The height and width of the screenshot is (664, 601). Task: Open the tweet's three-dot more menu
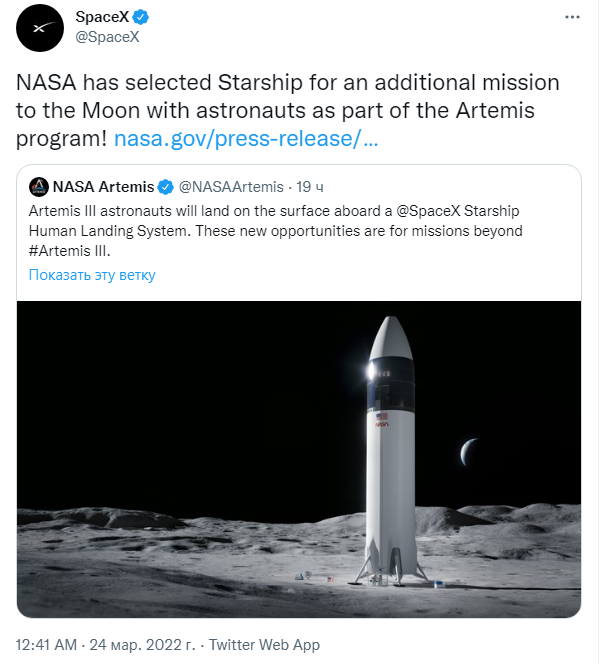tap(573, 18)
